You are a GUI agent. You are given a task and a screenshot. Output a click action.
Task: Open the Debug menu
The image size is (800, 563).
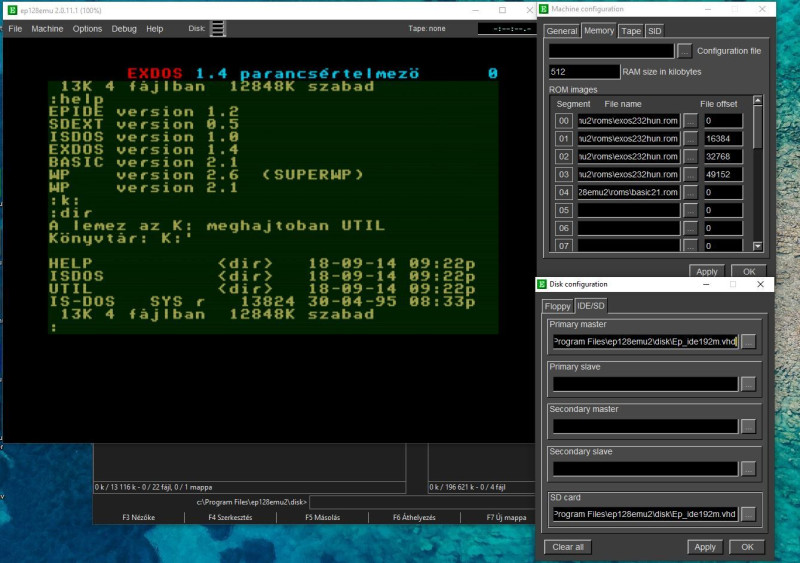(124, 29)
